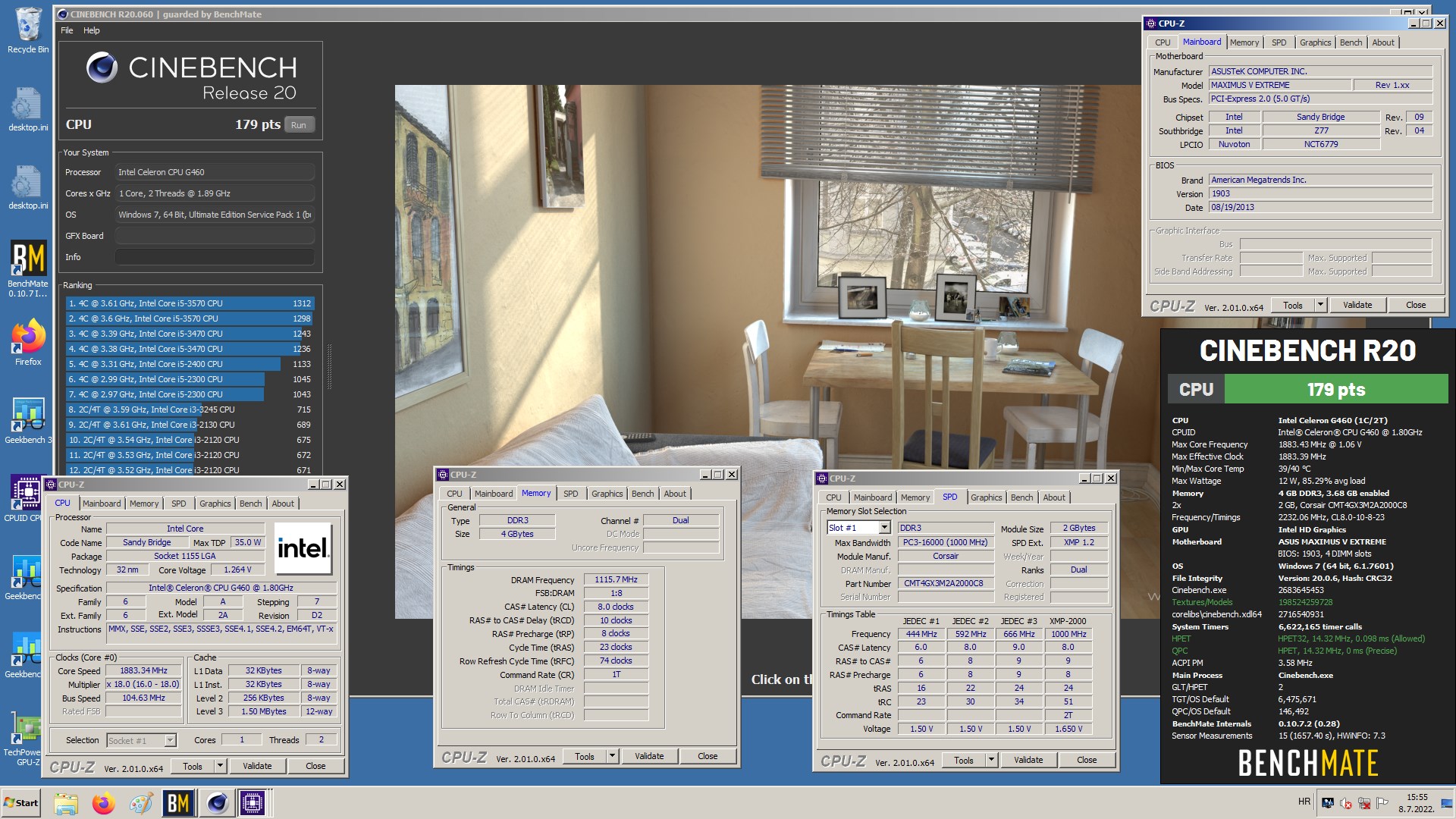
Task: Click the HR language indicator
Action: point(1304,802)
